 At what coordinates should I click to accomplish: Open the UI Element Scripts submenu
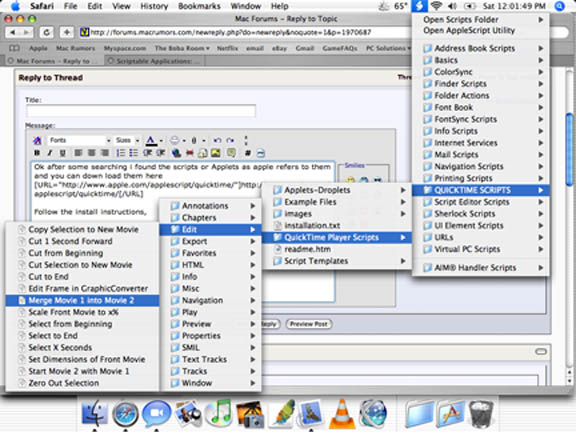[481, 226]
